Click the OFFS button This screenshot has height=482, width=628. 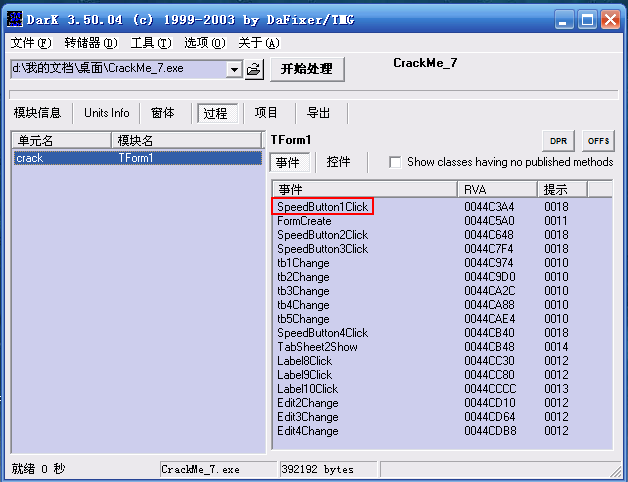pyautogui.click(x=598, y=141)
